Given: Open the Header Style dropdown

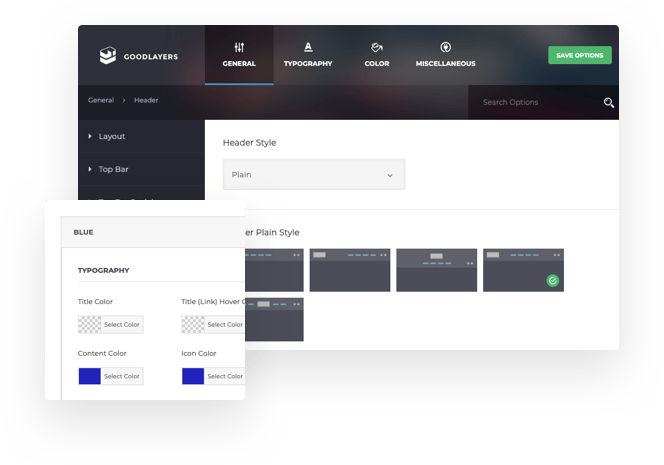Looking at the screenshot, I should 313,174.
